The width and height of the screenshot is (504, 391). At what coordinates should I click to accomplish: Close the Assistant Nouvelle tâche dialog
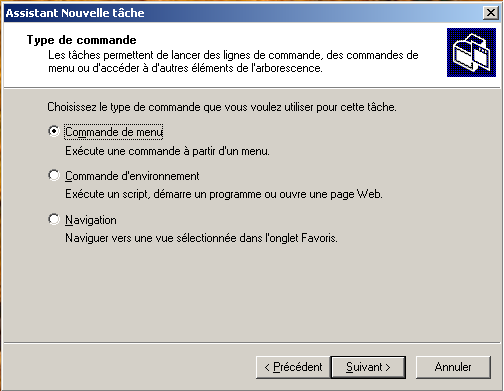[491, 13]
